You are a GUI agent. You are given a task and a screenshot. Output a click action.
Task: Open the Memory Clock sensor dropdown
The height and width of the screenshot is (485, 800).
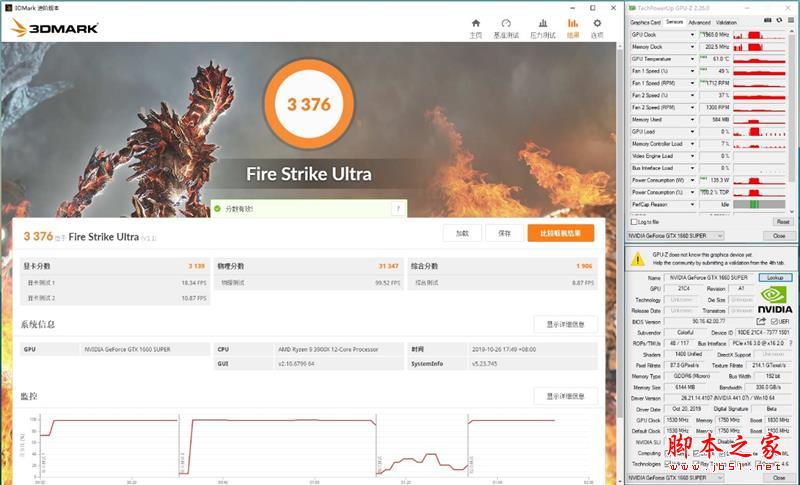[692, 47]
